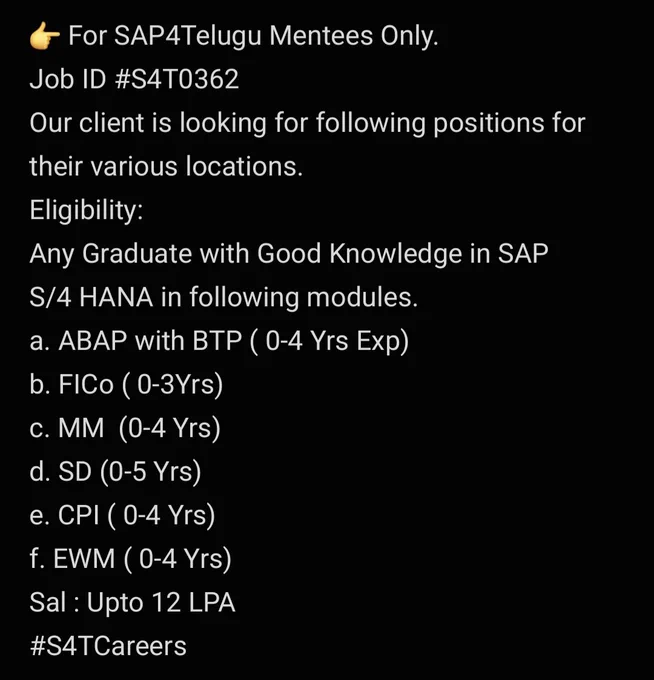Select the MM (0-4 Yrs) entry
The width and height of the screenshot is (654, 680).
[125, 429]
